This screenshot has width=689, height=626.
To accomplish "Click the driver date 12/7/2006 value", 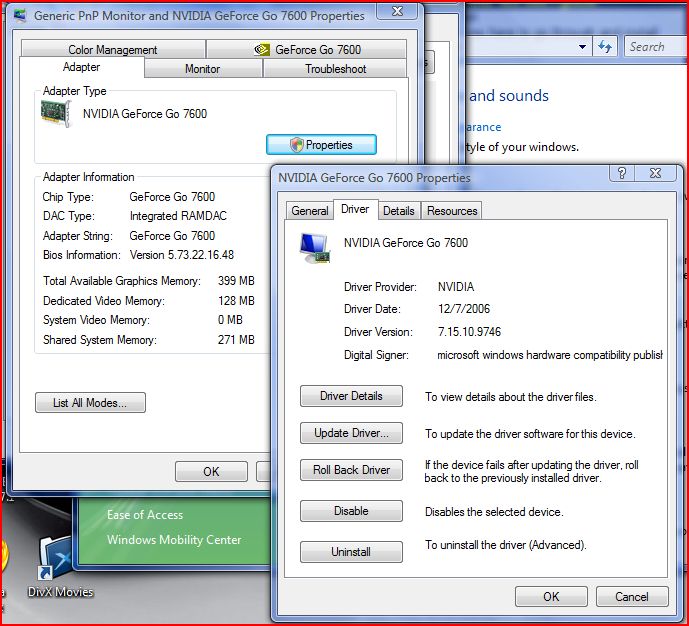I will pos(464,309).
